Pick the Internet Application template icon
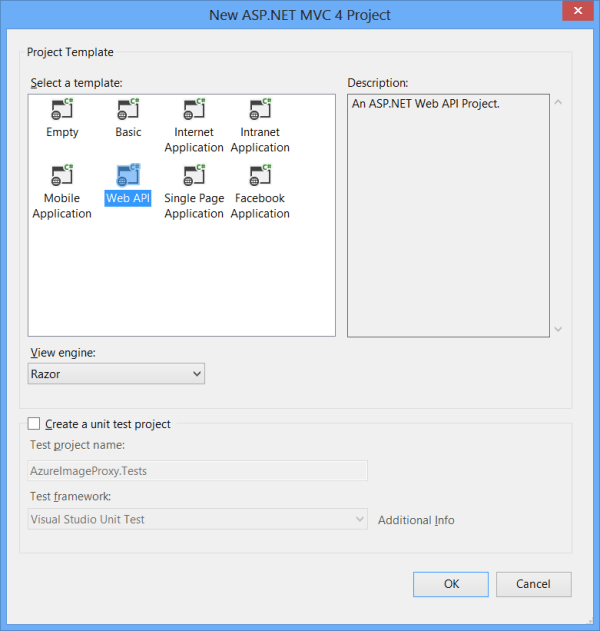The width and height of the screenshot is (600, 631). 194,109
